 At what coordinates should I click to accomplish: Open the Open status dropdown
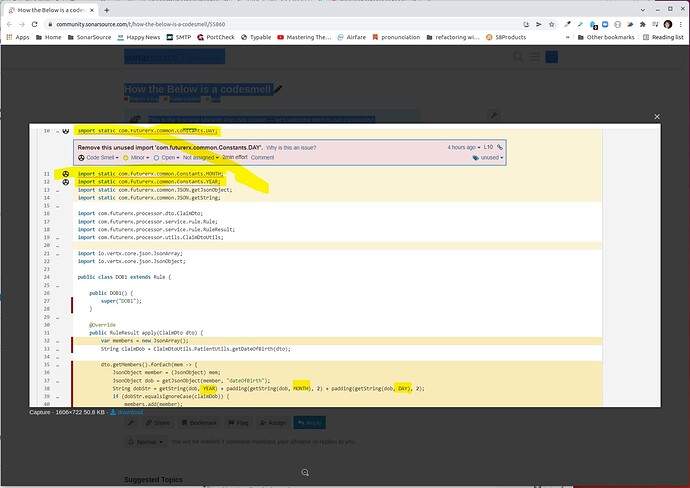pyautogui.click(x=166, y=158)
